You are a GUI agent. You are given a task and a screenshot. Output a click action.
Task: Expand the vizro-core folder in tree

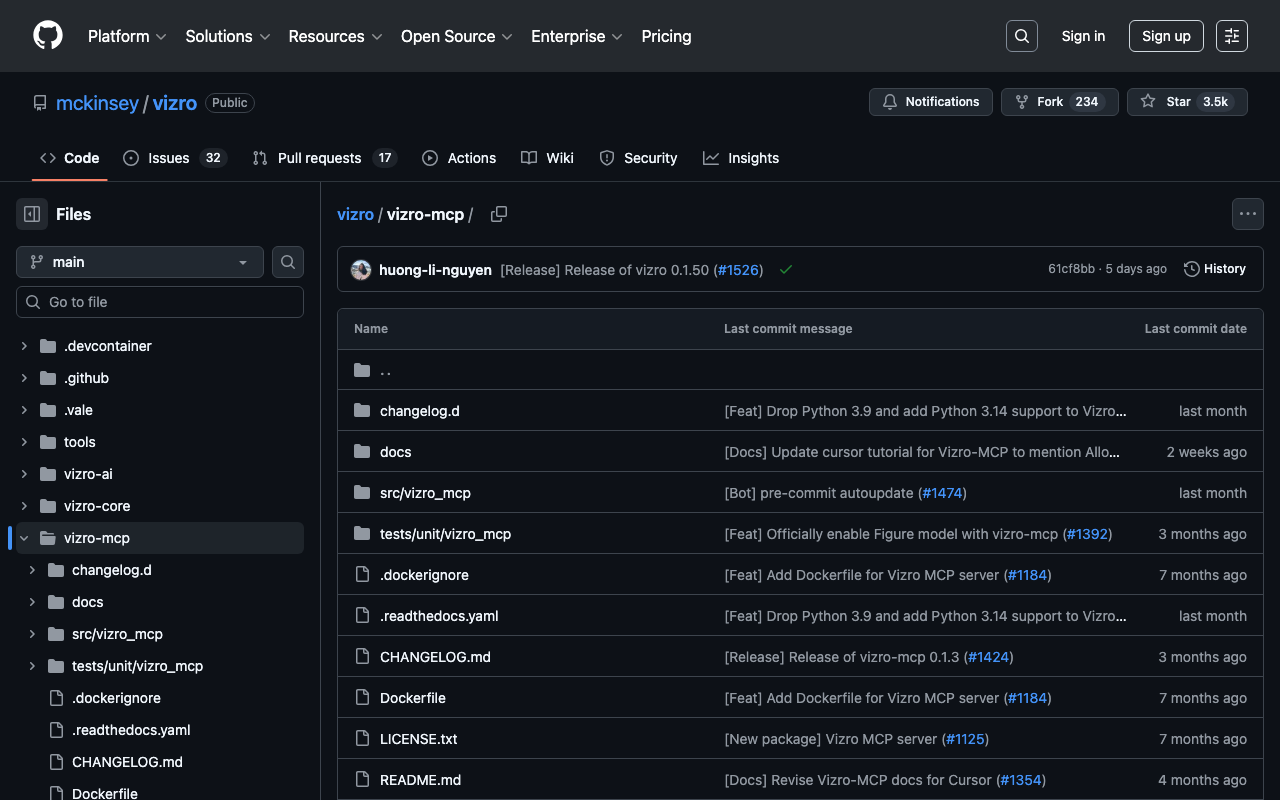click(x=24, y=506)
